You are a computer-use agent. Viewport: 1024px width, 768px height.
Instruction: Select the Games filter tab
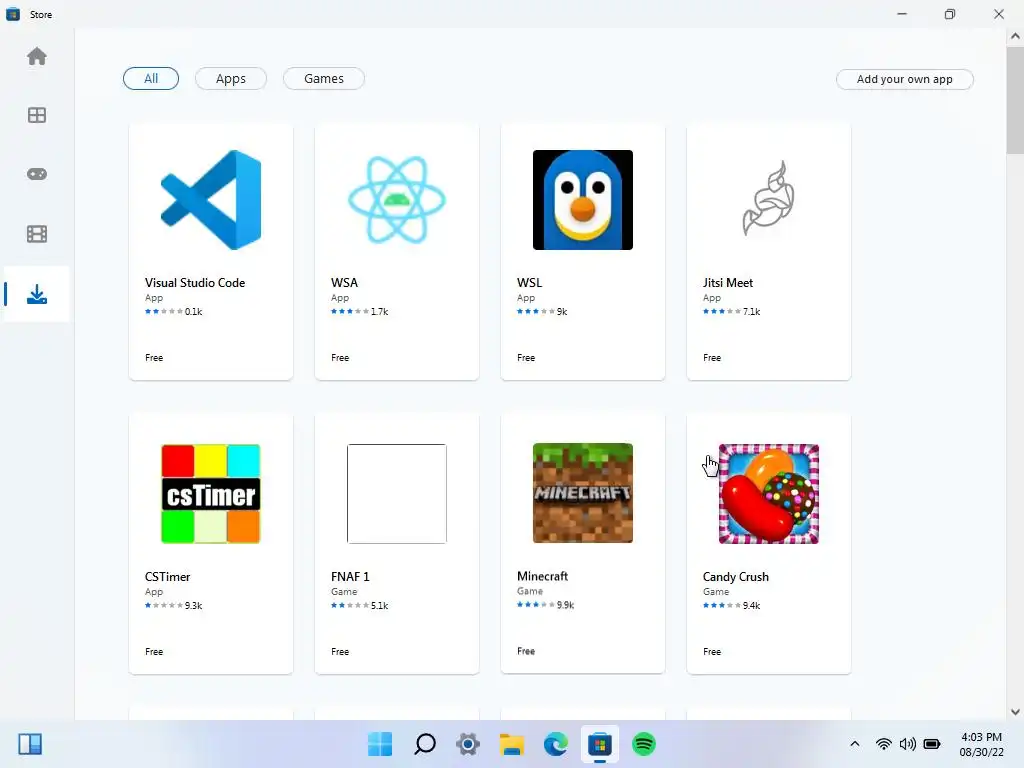point(324,78)
